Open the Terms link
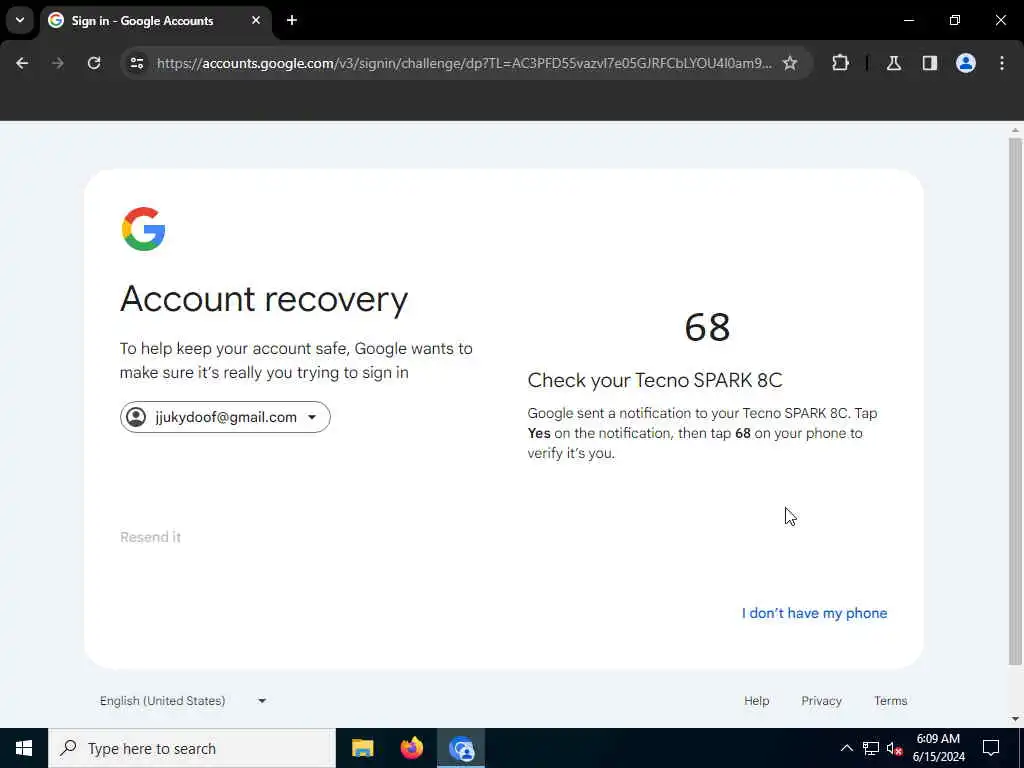Image resolution: width=1024 pixels, height=768 pixels. click(x=890, y=701)
